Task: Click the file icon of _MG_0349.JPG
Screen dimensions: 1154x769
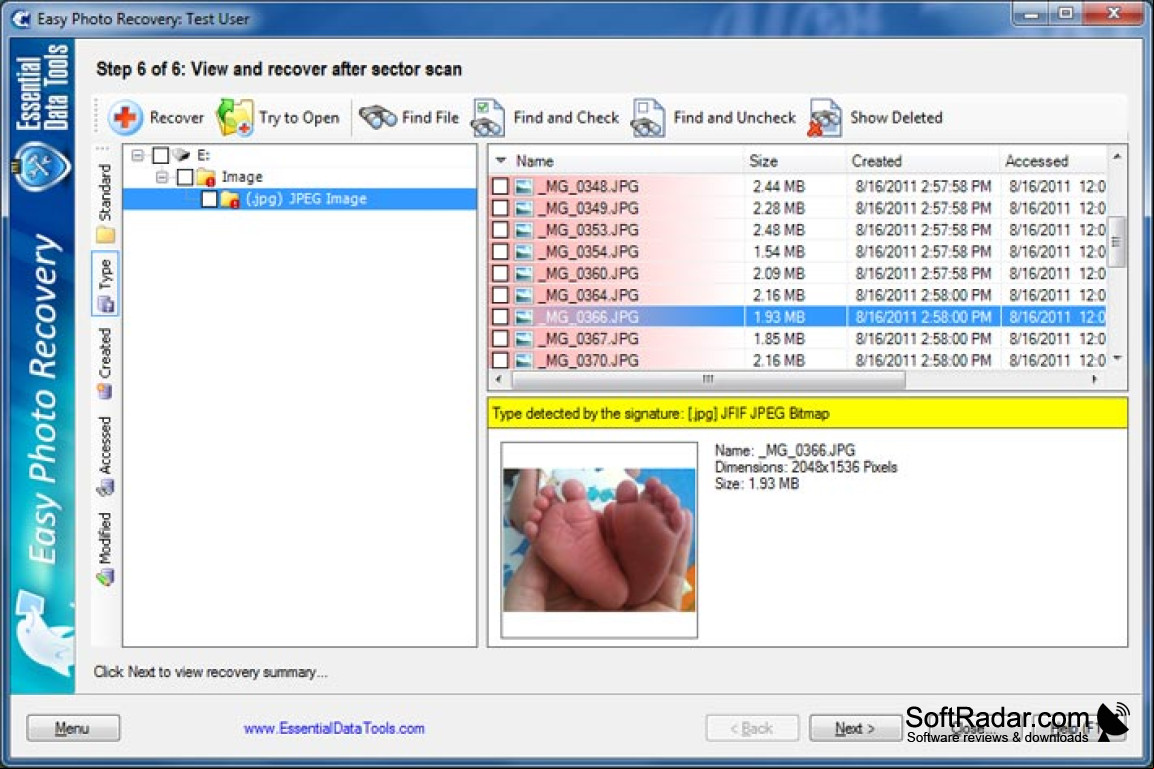Action: pyautogui.click(x=523, y=208)
